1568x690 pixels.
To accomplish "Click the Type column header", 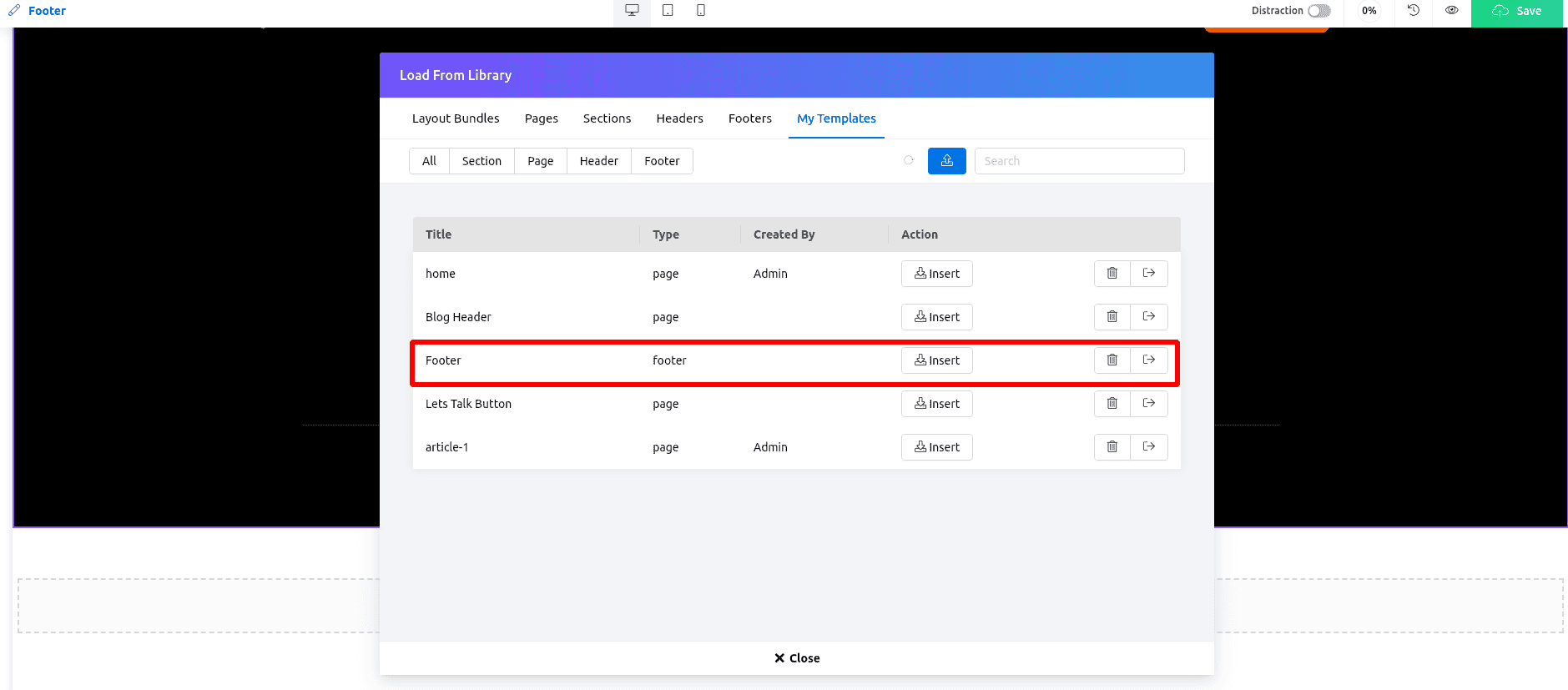I will 666,234.
